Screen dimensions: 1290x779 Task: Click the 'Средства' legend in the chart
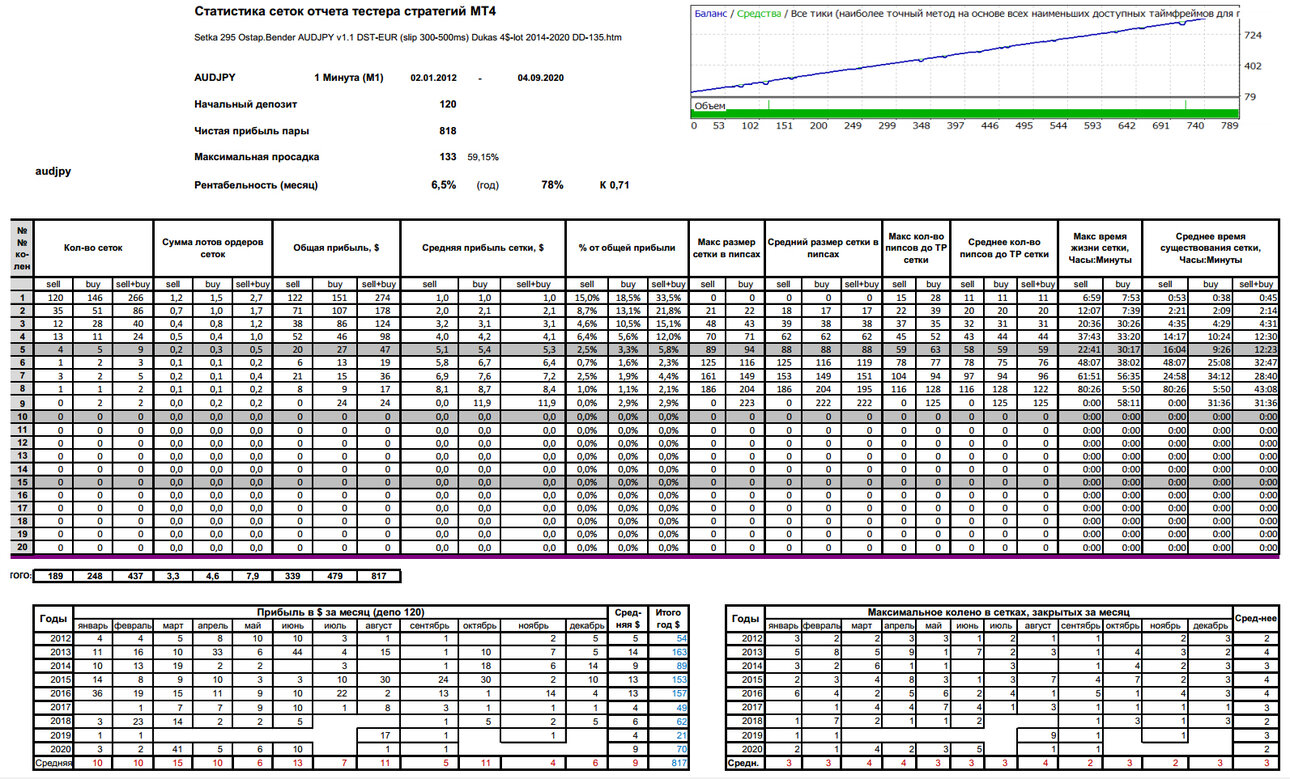[758, 14]
